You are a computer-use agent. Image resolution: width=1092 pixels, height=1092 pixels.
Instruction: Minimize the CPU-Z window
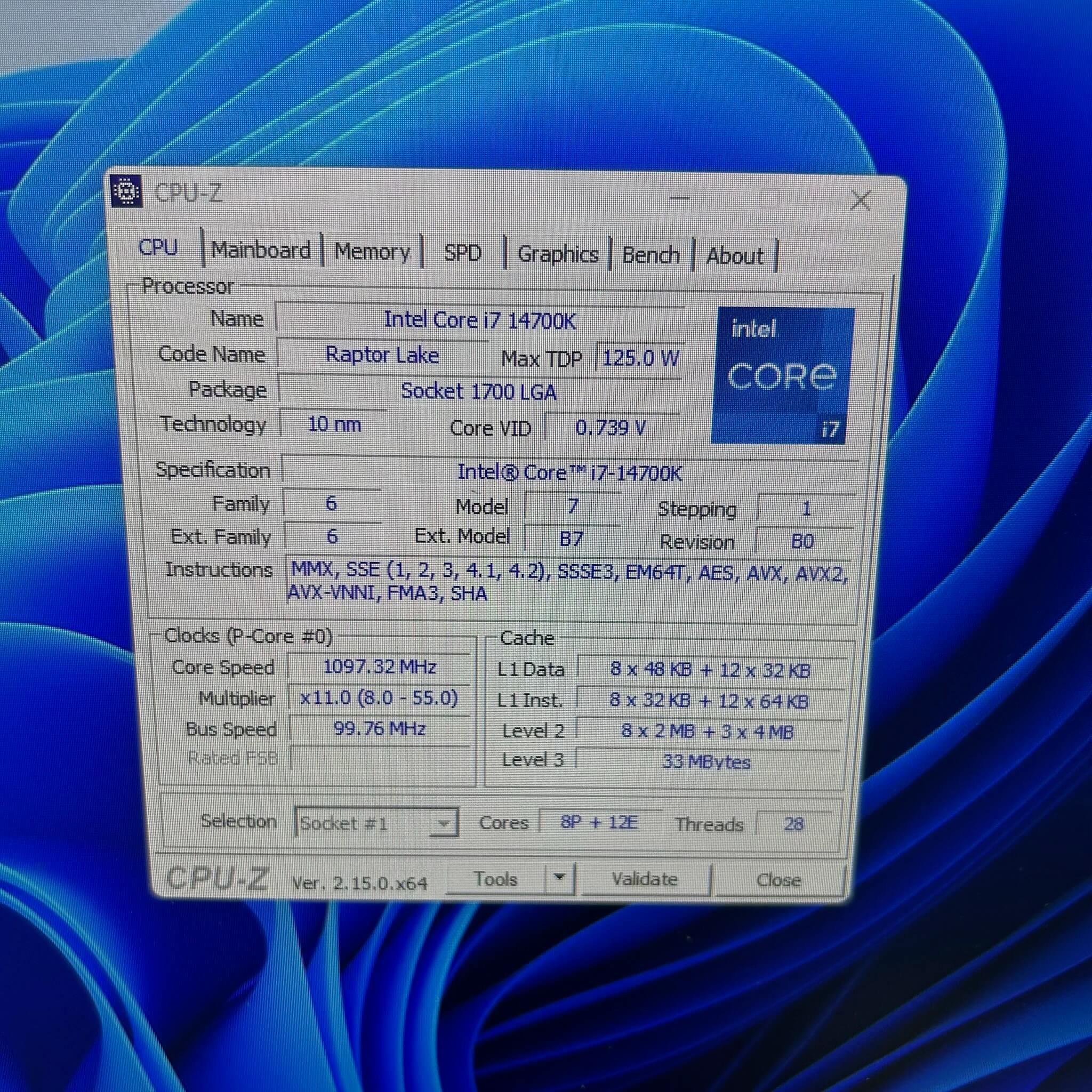679,198
